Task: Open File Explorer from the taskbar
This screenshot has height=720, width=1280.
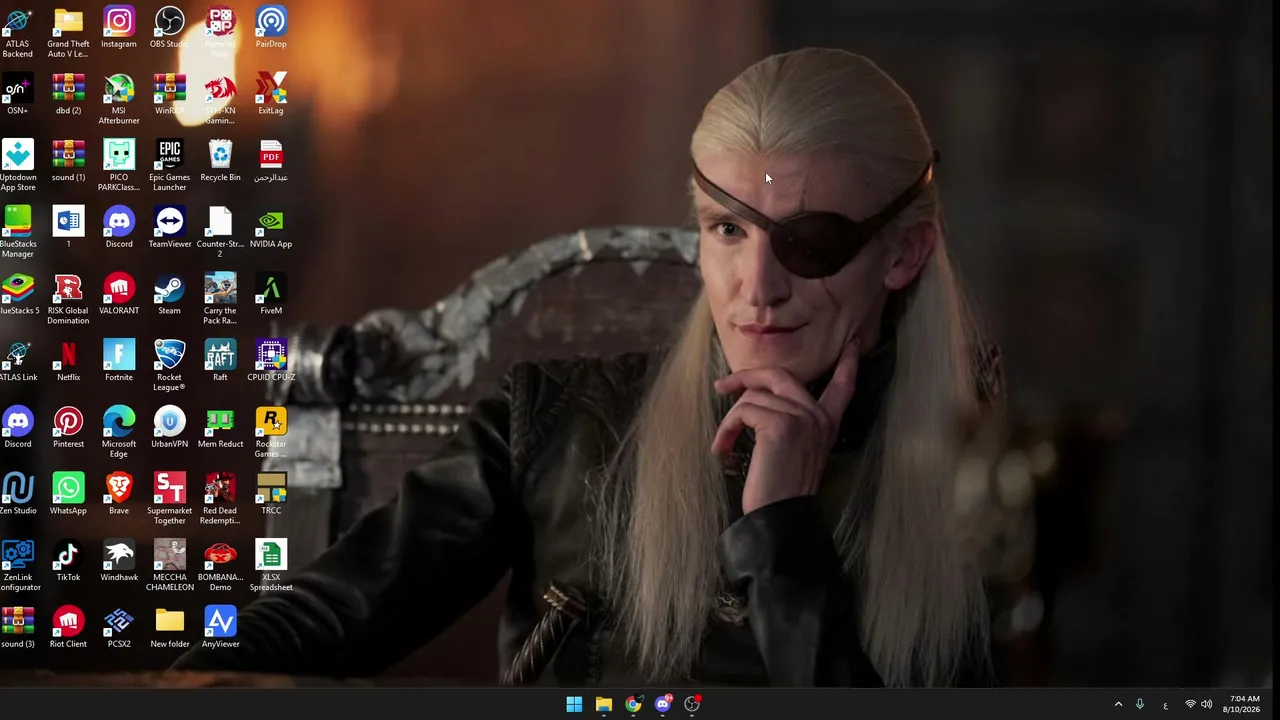Action: [603, 704]
